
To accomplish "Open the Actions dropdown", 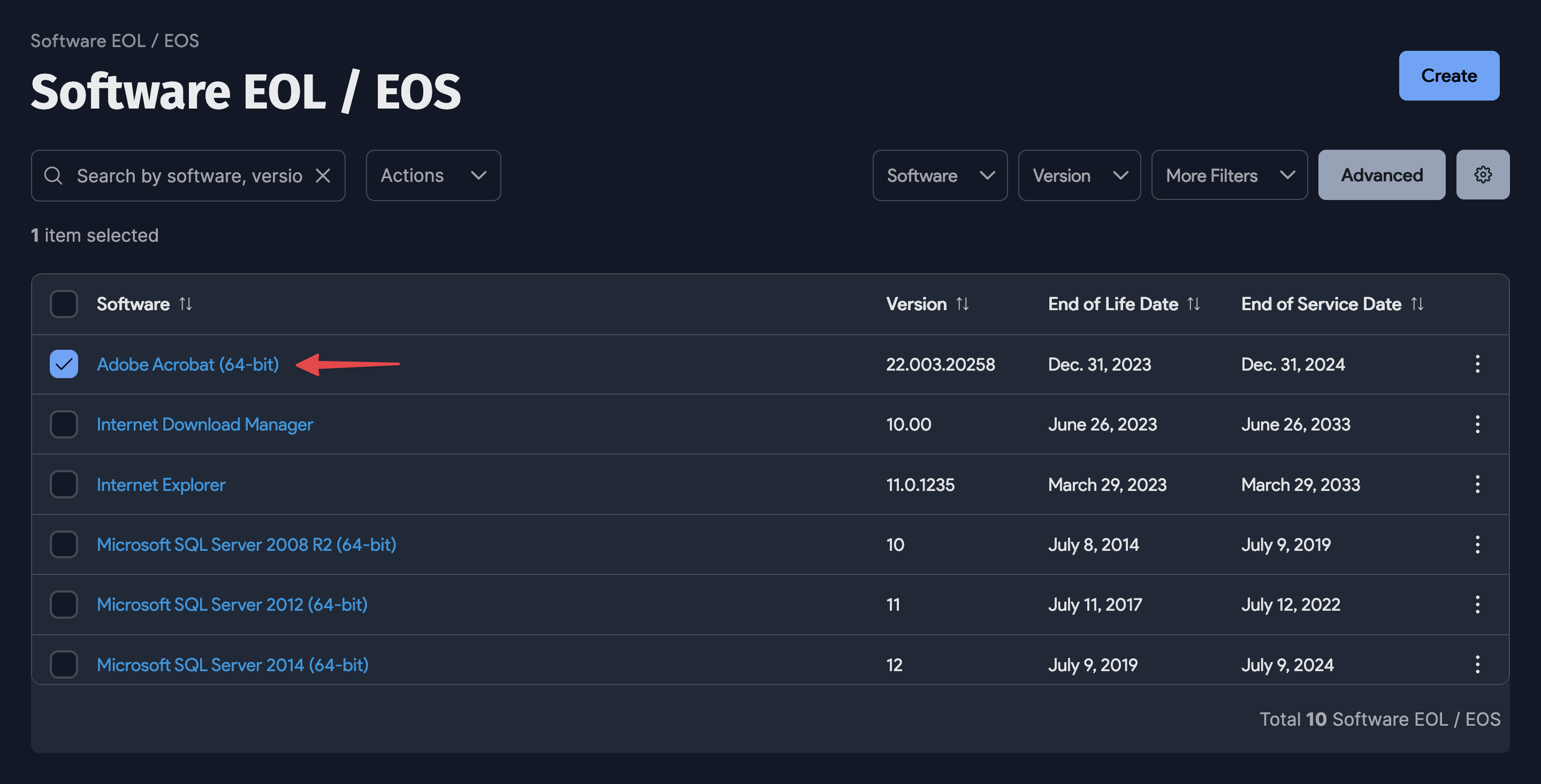I will click(x=432, y=175).
